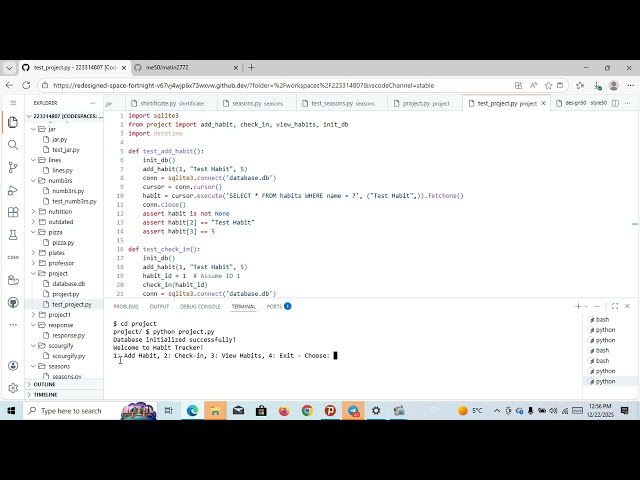Open the Extensions view

click(x=13, y=212)
